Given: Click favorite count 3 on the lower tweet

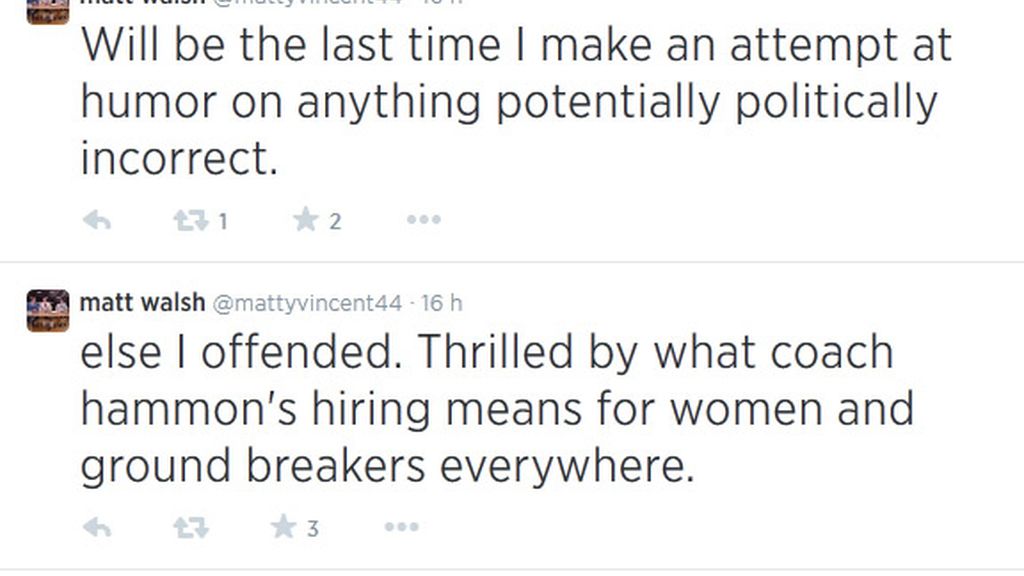Looking at the screenshot, I should tap(313, 528).
